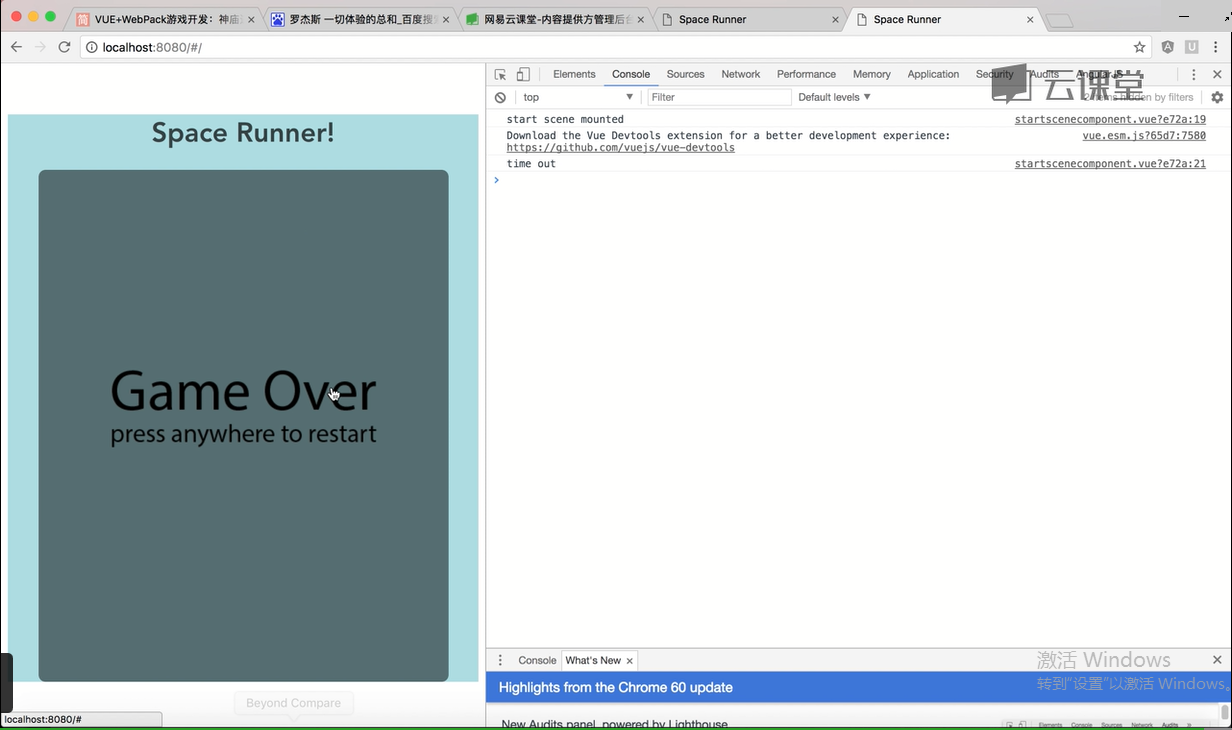
Task: Click the site info icon in address bar
Action: 91,47
